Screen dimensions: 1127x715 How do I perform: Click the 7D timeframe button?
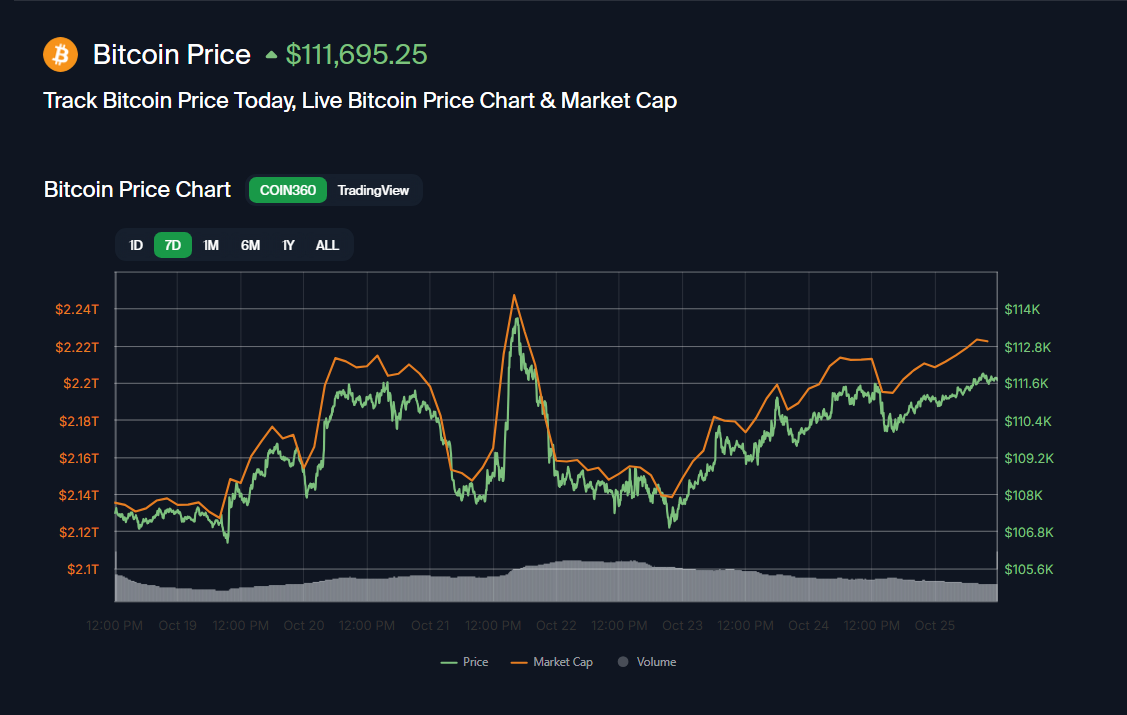[x=172, y=244]
